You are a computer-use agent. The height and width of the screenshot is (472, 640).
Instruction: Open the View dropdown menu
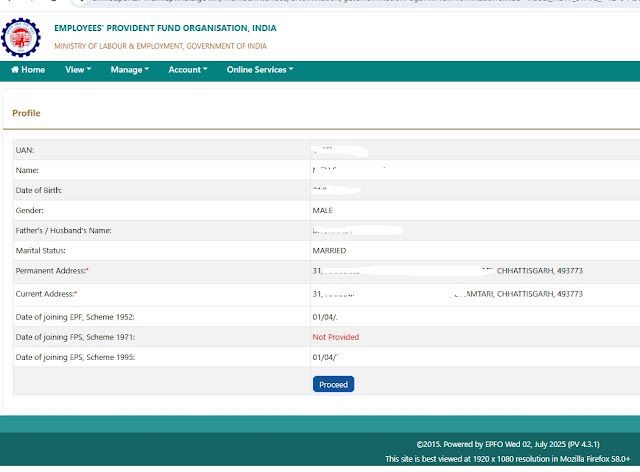point(78,70)
